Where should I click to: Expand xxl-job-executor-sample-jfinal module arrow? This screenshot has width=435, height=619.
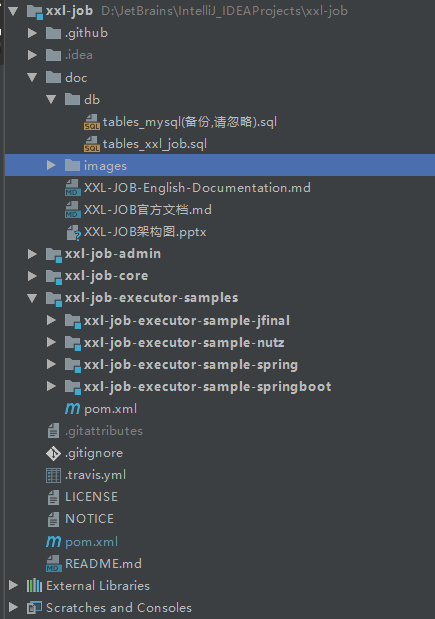coord(51,320)
